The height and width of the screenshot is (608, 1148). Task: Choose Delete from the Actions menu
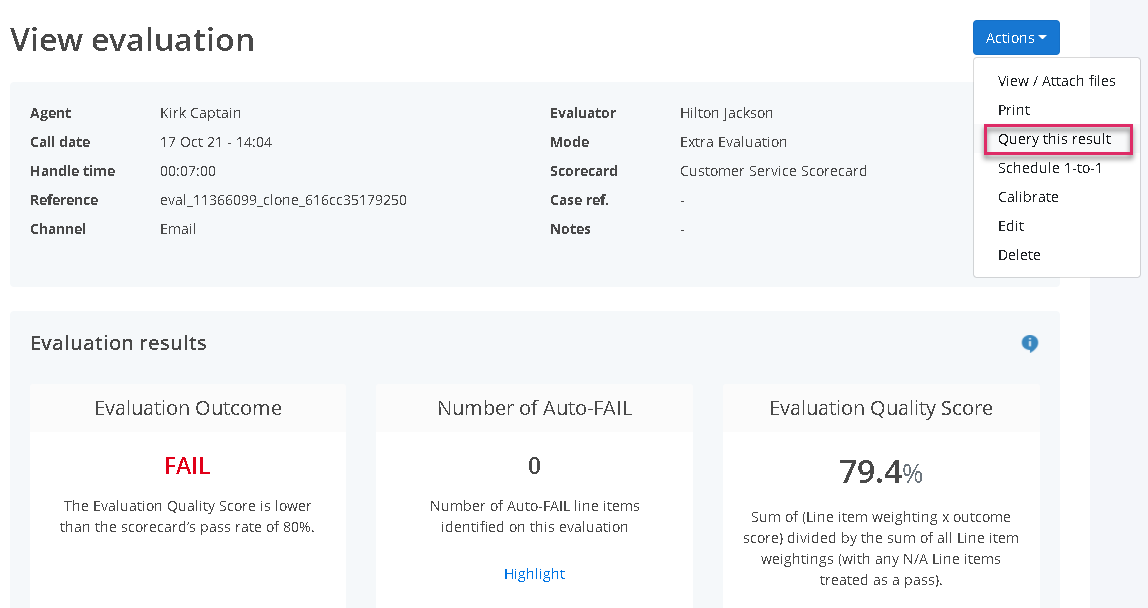[1019, 255]
